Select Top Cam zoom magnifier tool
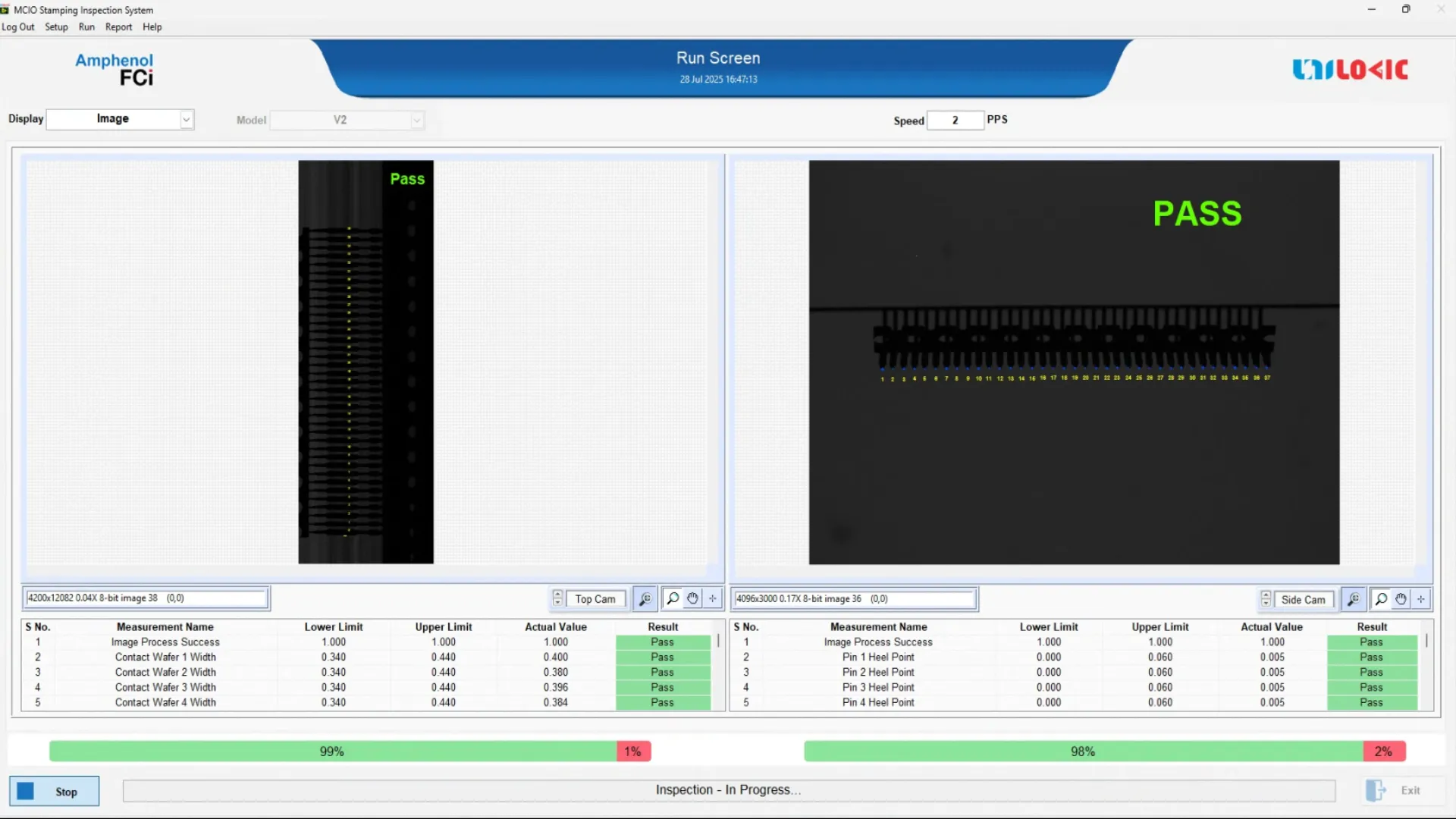 (673, 599)
